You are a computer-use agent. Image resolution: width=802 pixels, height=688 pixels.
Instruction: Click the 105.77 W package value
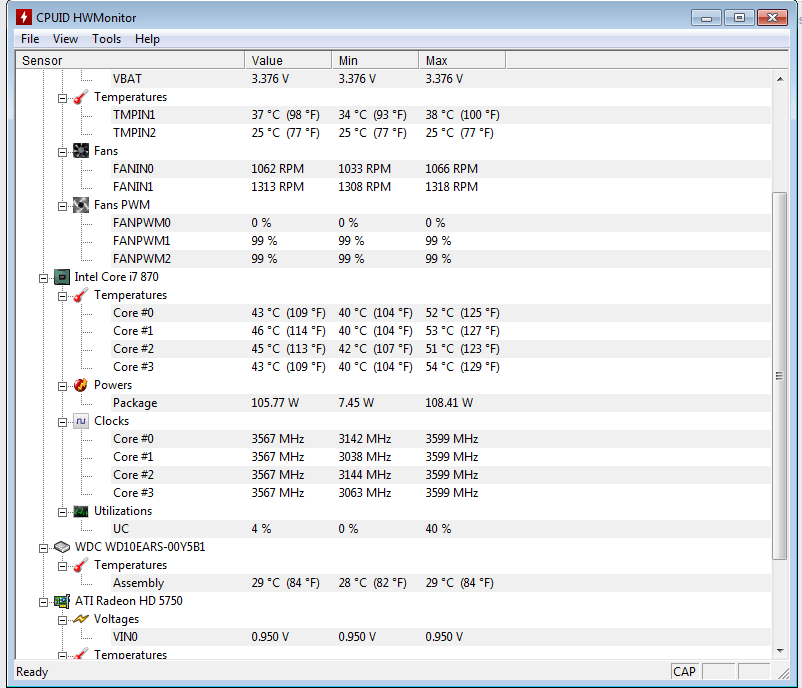(275, 403)
